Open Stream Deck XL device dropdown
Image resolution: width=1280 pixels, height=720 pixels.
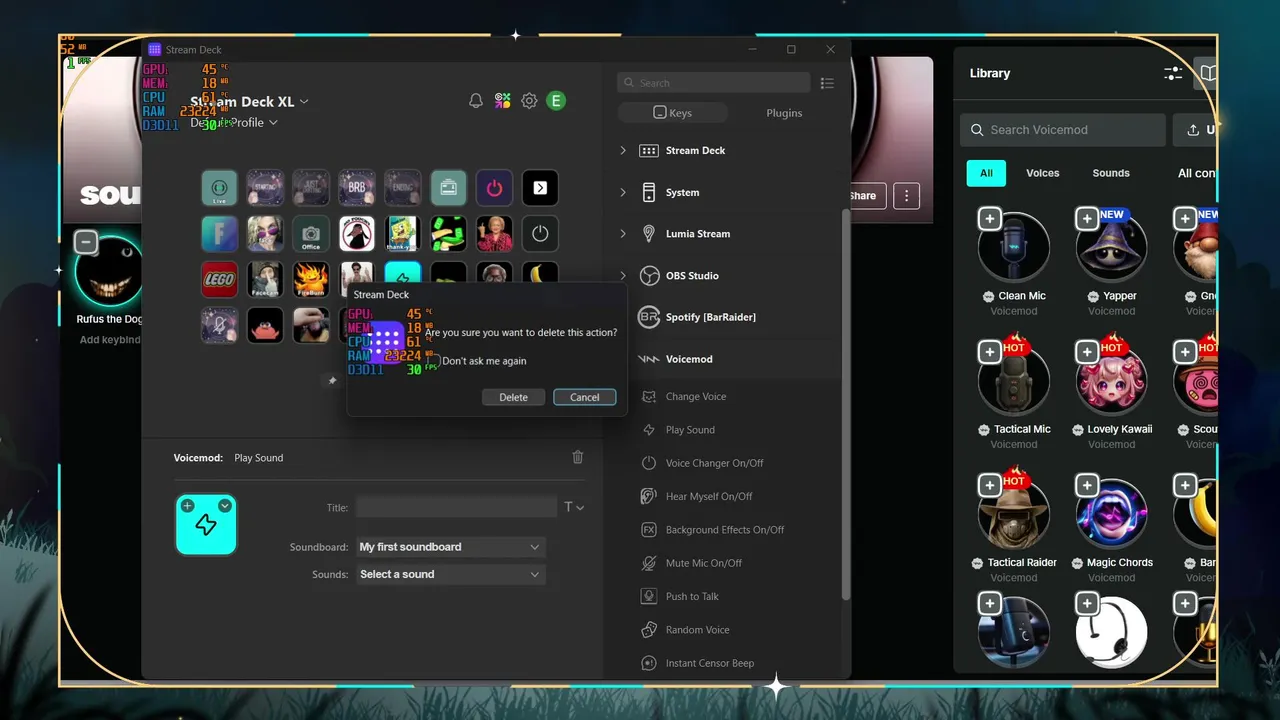coord(250,101)
